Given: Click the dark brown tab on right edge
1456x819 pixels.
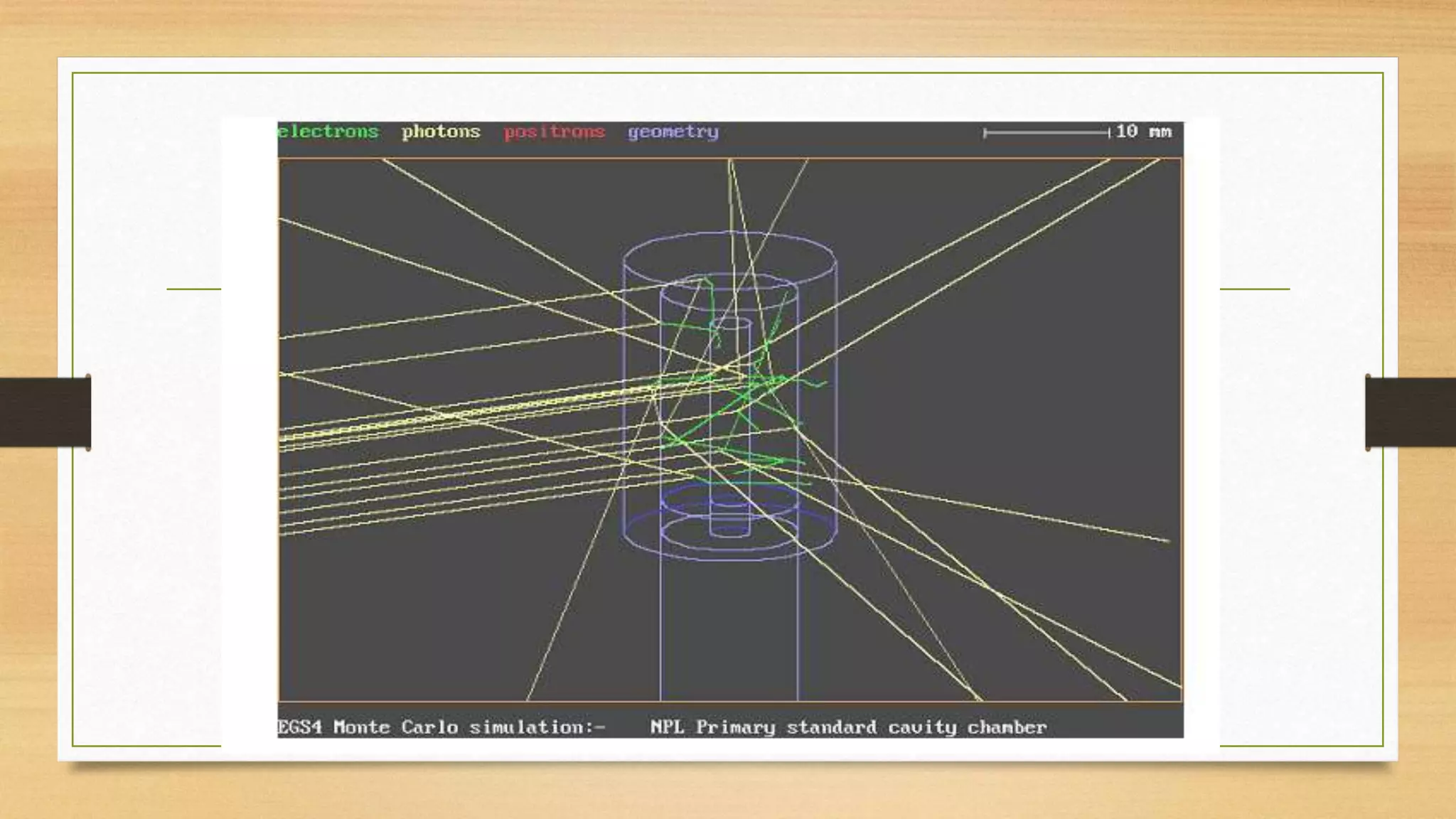Looking at the screenshot, I should 1410,412.
